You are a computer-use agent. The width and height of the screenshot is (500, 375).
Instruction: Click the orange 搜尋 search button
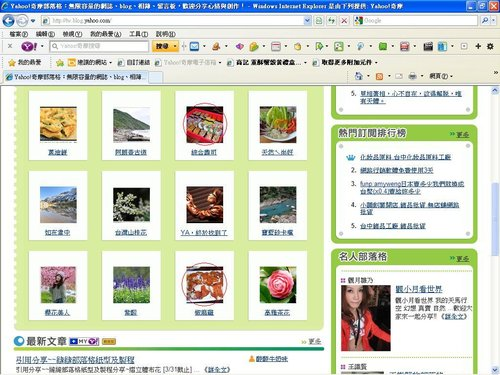[x=162, y=46]
